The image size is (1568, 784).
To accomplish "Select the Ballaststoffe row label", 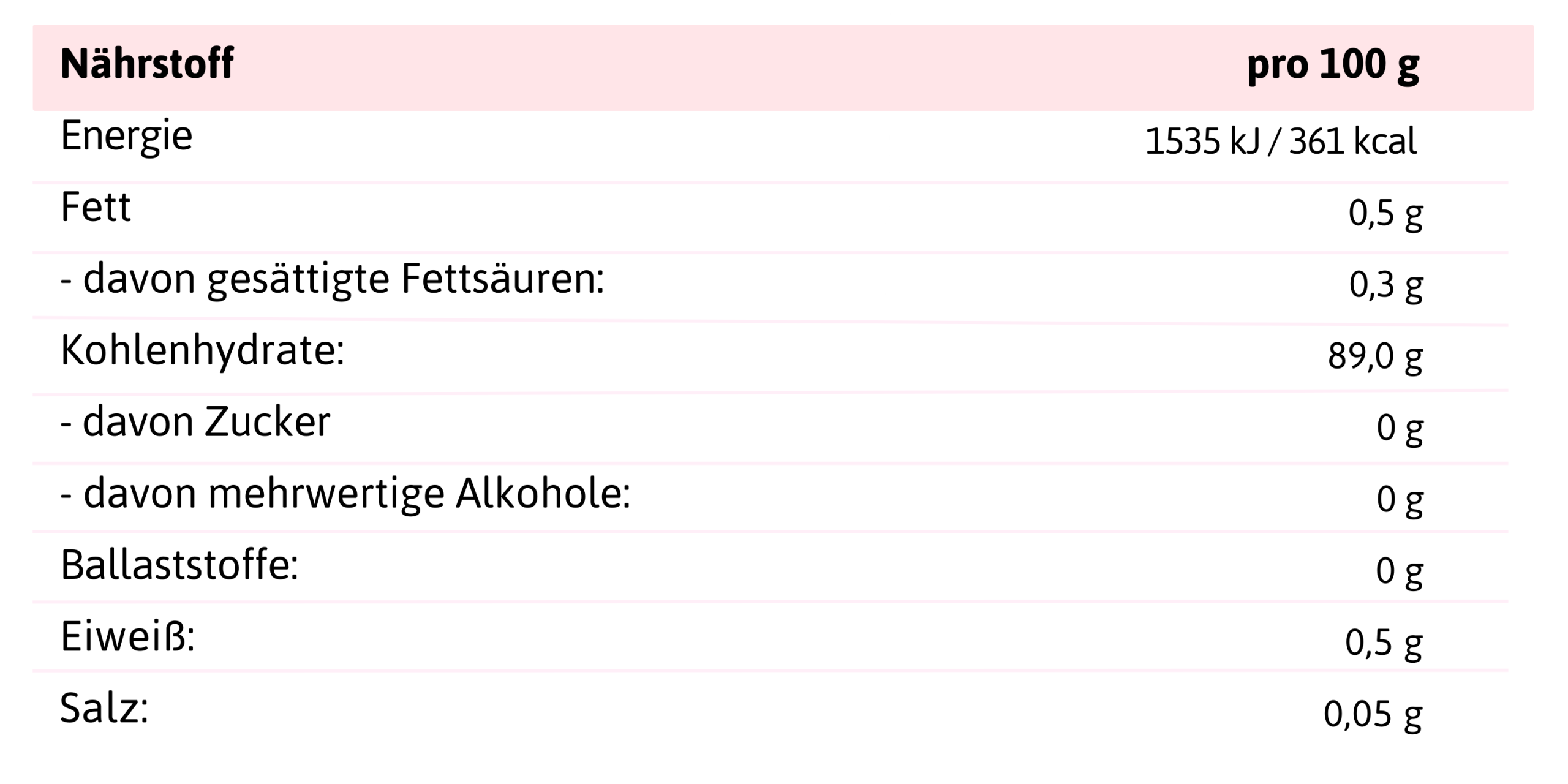I will [179, 565].
